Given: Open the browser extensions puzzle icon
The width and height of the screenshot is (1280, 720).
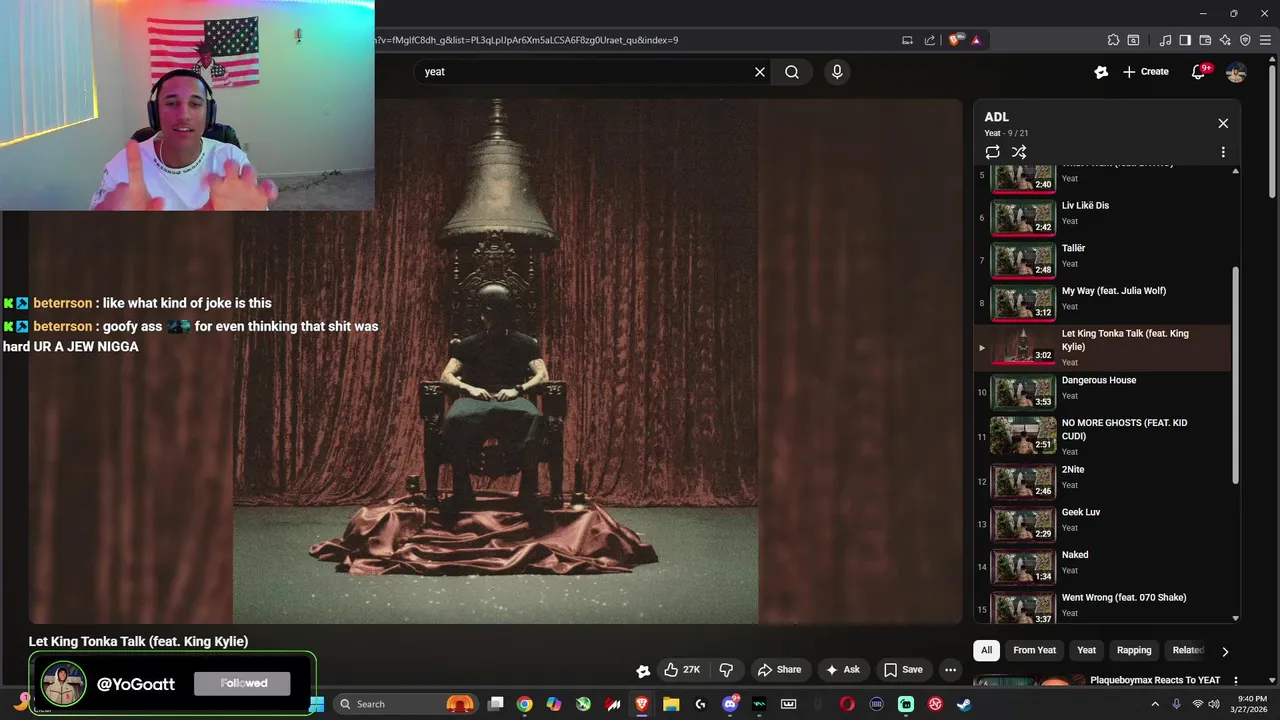Looking at the screenshot, I should 1113,40.
